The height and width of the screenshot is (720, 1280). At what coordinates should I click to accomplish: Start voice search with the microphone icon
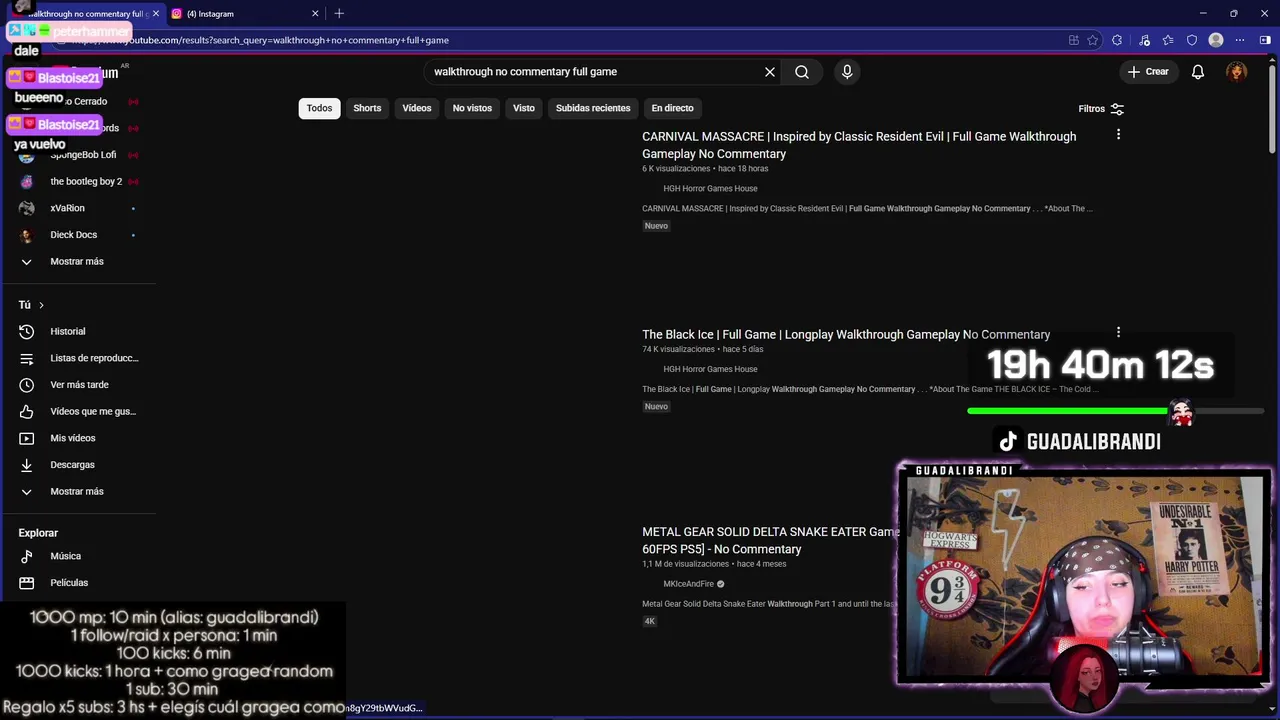click(847, 72)
